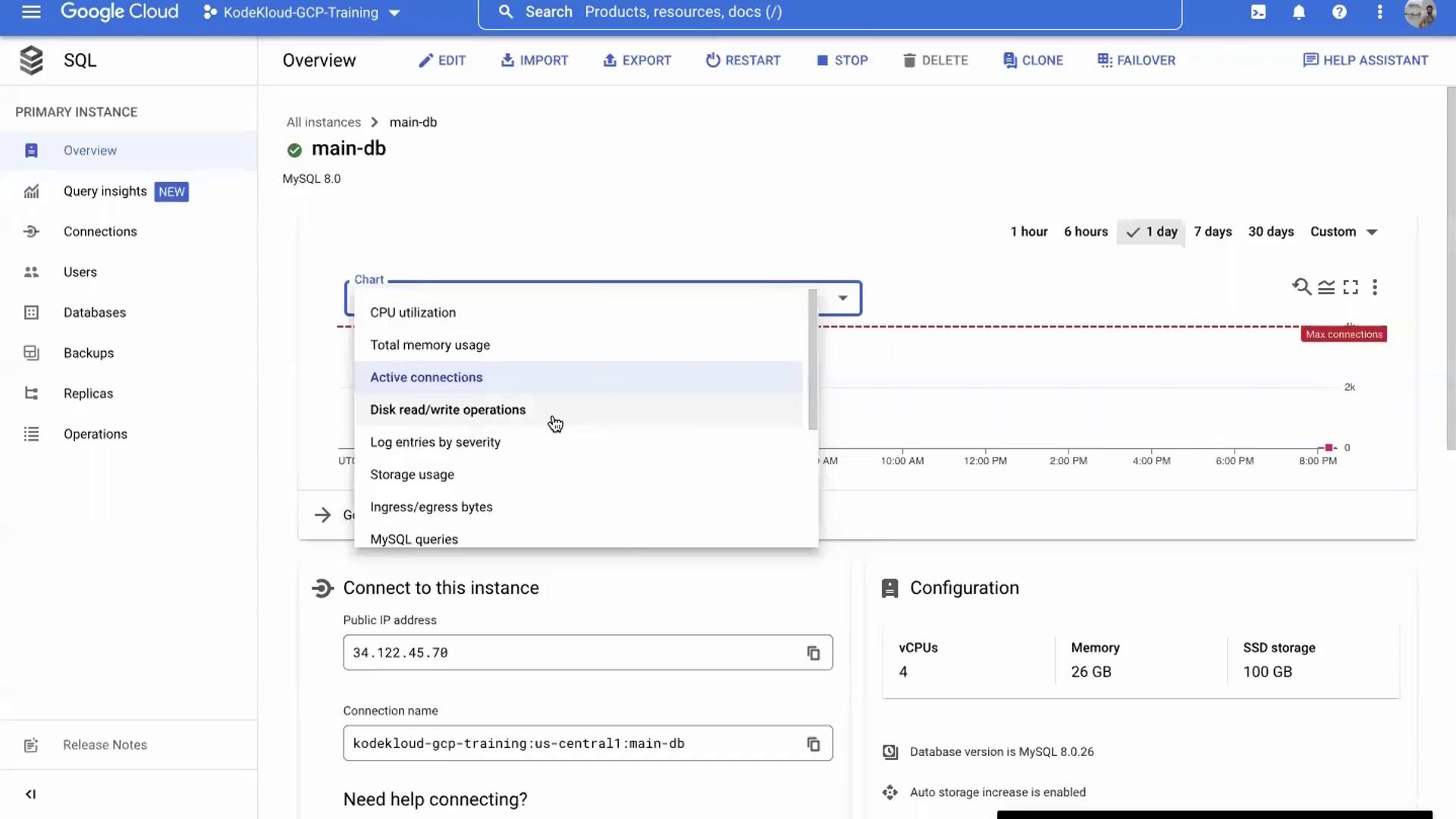Toggle chart legend icon
The width and height of the screenshot is (1456, 819).
tap(1326, 287)
